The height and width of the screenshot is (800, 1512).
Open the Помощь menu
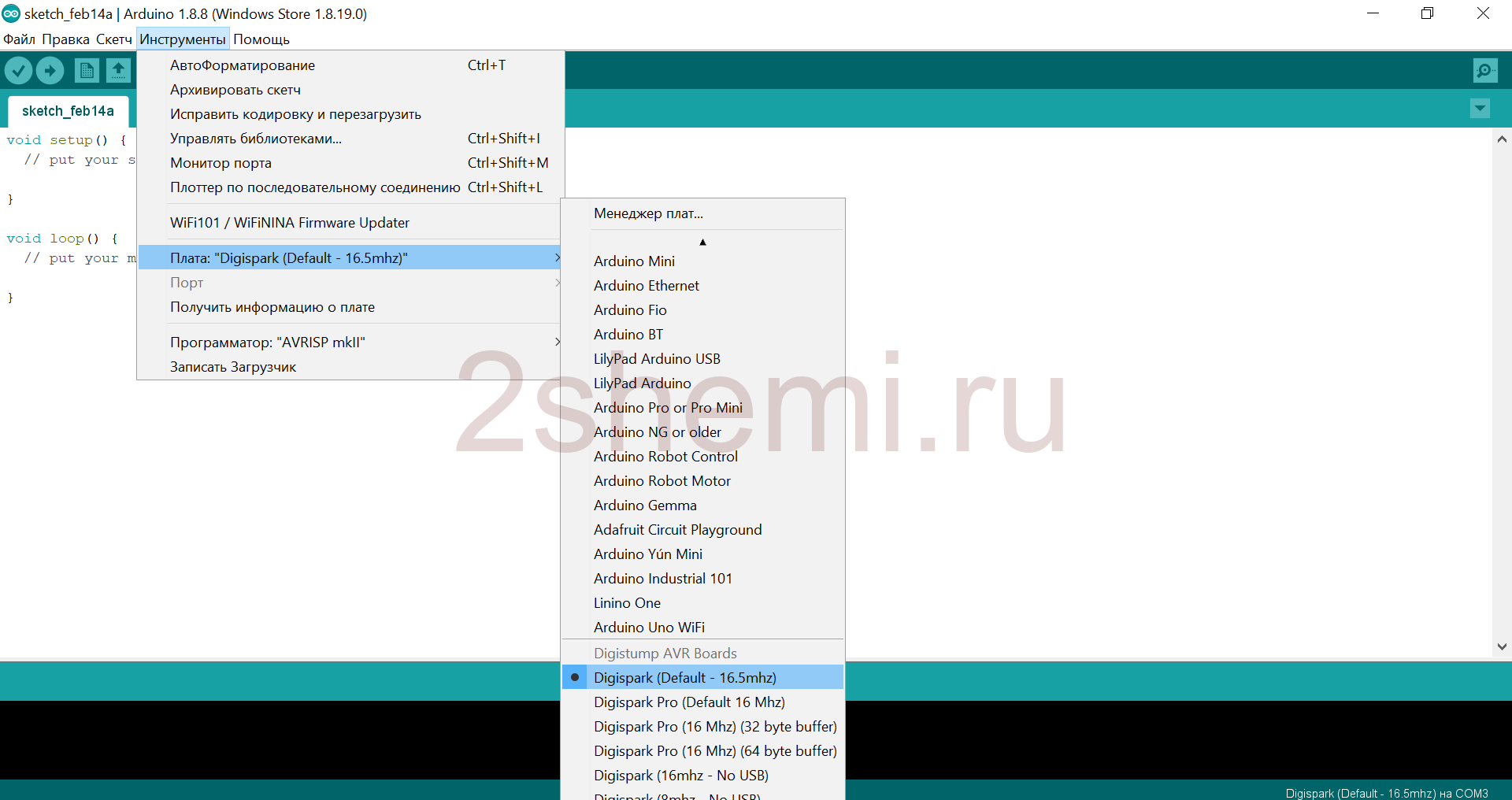tap(261, 39)
